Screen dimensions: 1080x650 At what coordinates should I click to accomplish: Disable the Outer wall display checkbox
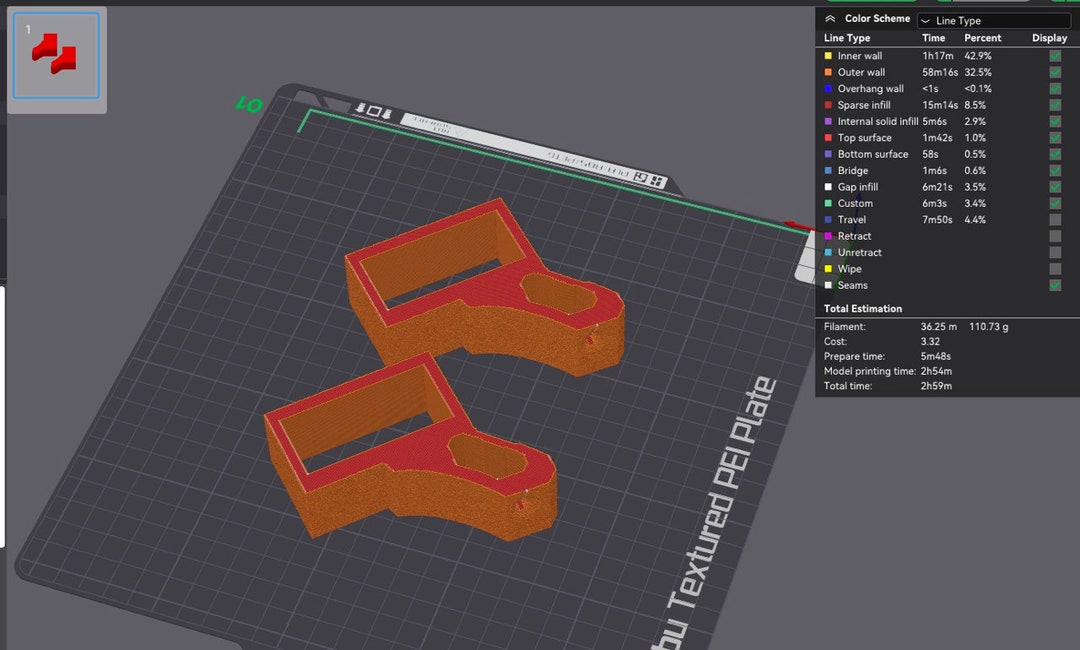(x=1055, y=71)
